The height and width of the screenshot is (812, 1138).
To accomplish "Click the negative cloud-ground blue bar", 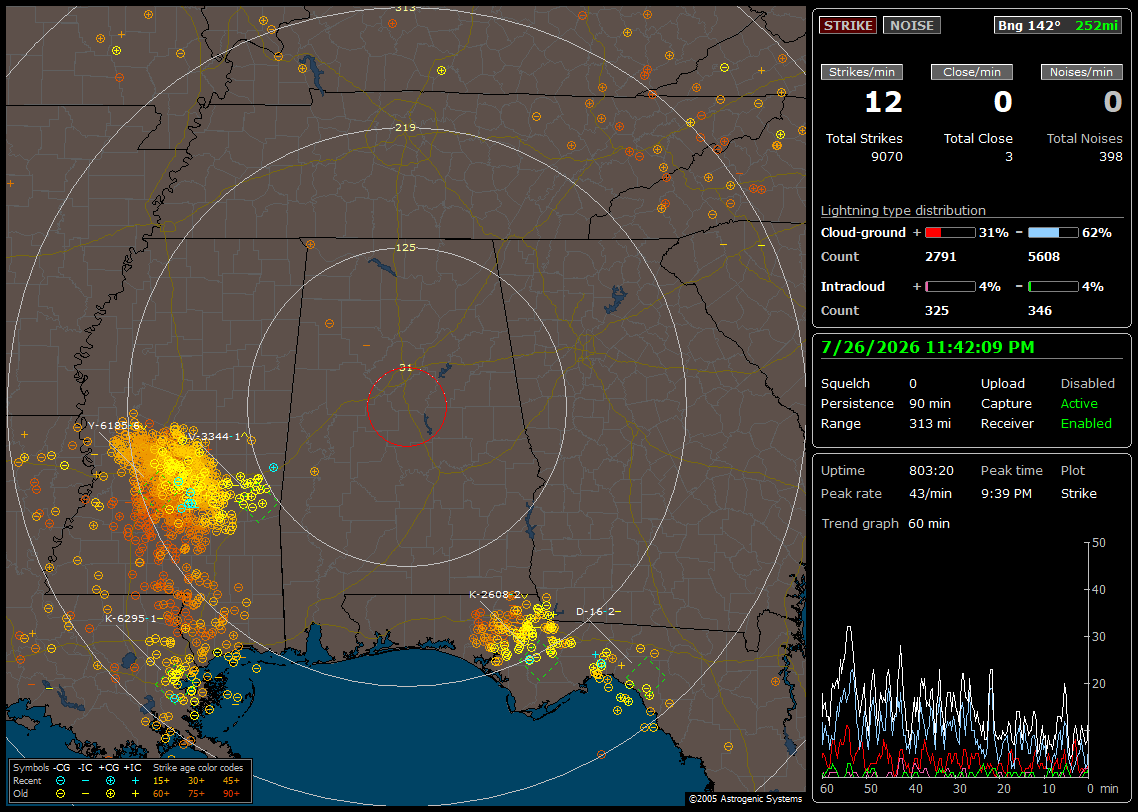I will click(1053, 233).
